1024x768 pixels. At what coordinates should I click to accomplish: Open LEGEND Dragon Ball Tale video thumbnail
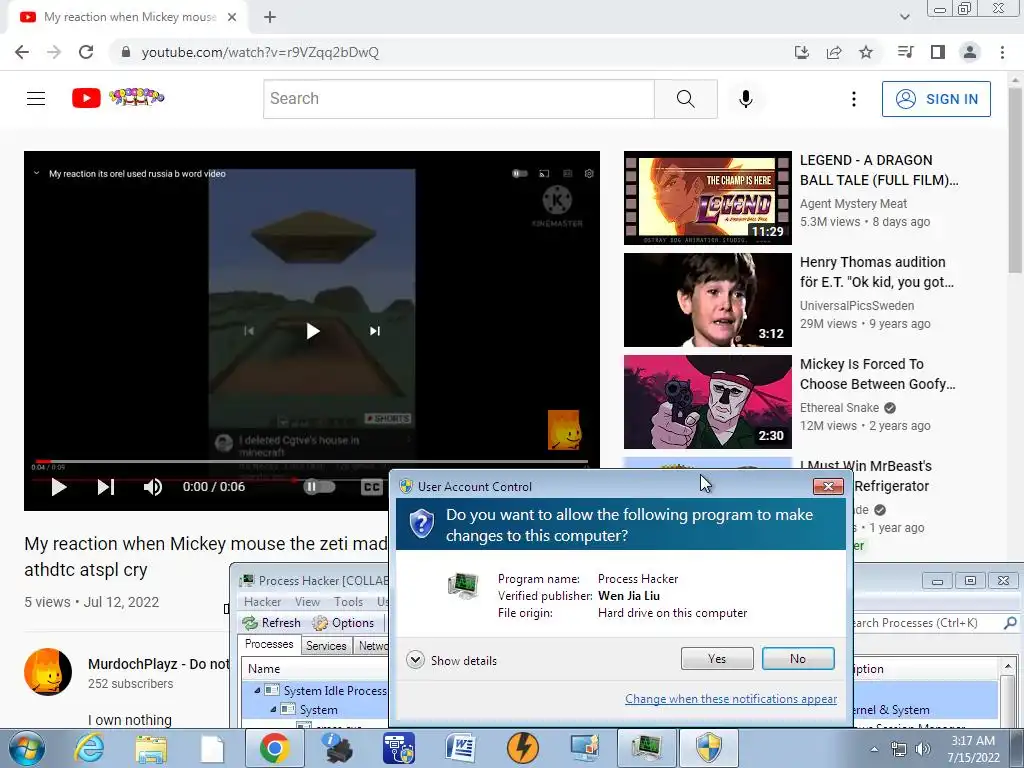pos(708,198)
